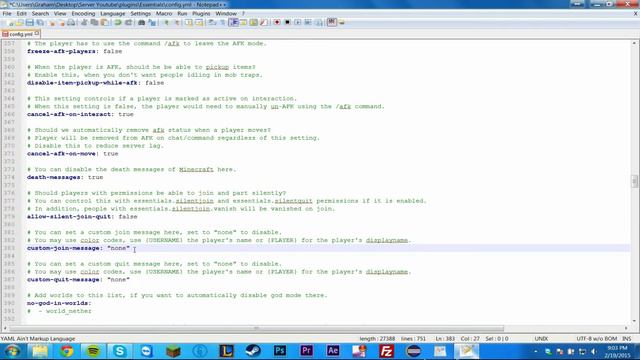Image resolution: width=640 pixels, height=360 pixels.
Task: Click the 'freeze-afk-players' key
Action: point(61,51)
